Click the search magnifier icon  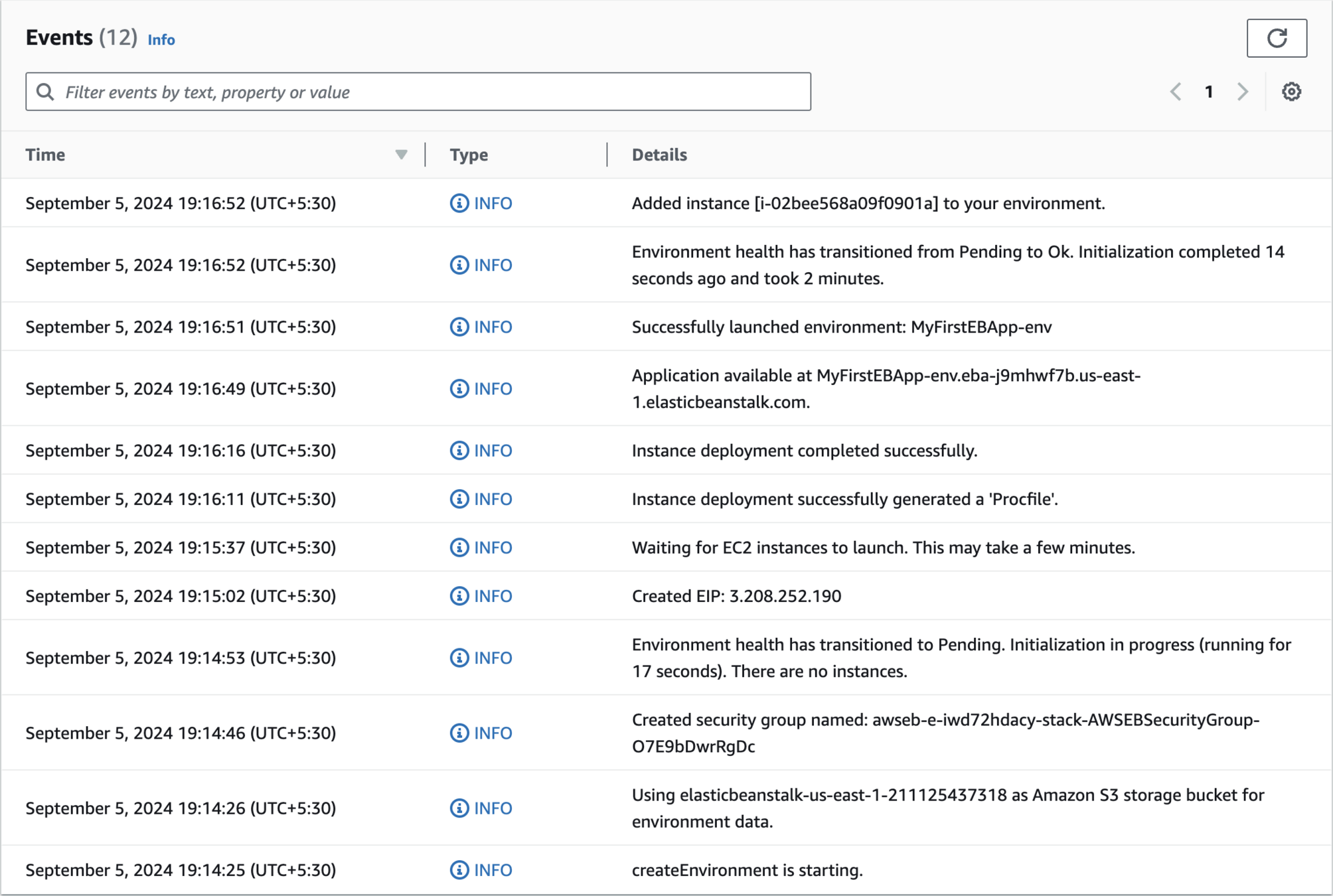pyautogui.click(x=45, y=92)
